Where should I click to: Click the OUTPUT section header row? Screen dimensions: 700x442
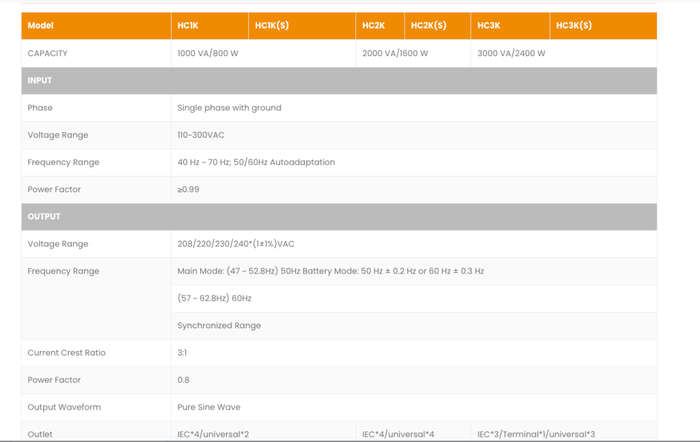click(339, 217)
